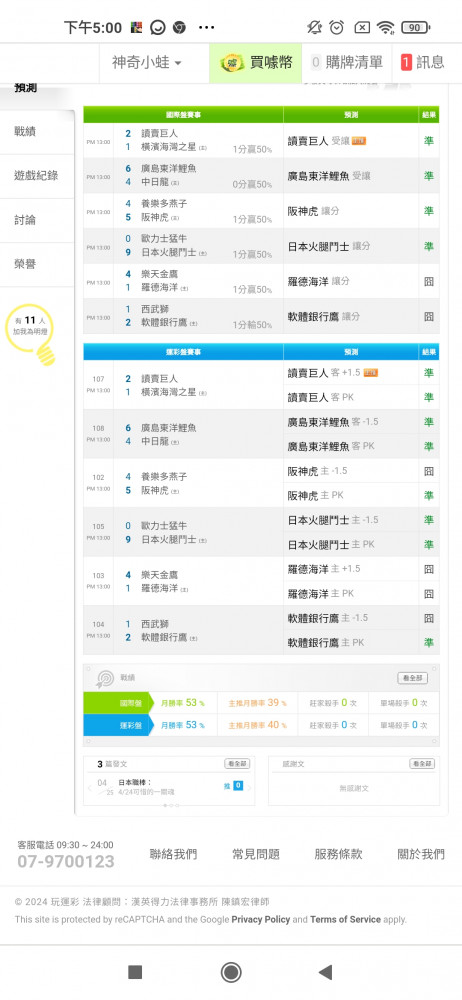Select 戰績 in the sidebar
462x1000 pixels.
[26, 131]
